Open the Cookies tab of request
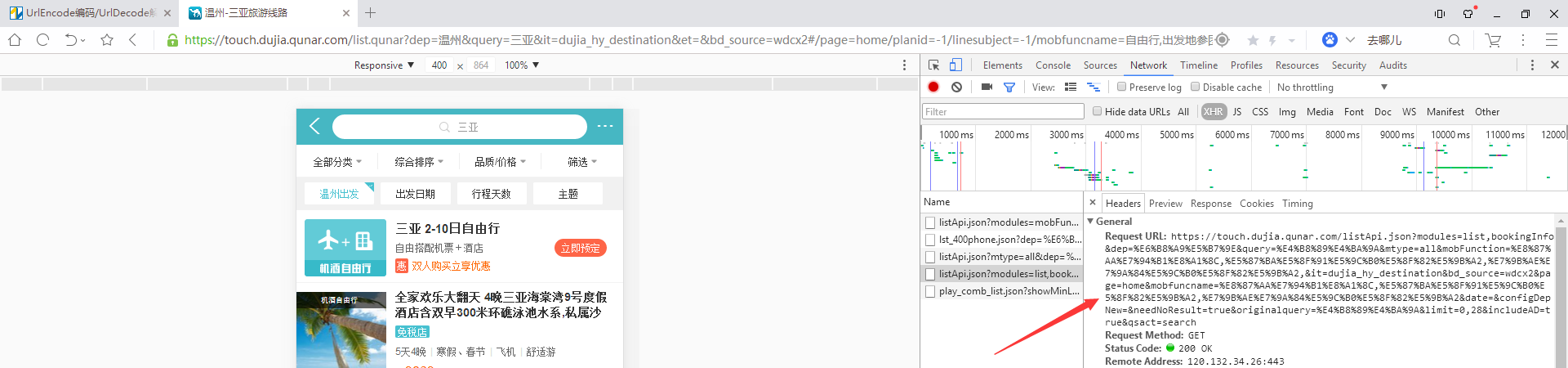This screenshot has height=368, width=1568. pos(1256,204)
